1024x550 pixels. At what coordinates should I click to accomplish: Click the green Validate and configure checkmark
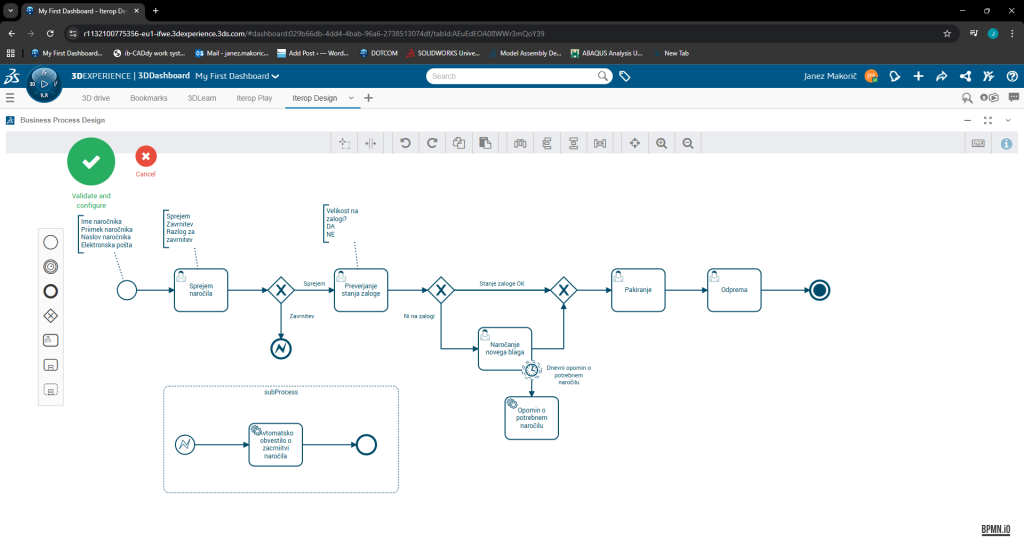click(x=91, y=161)
